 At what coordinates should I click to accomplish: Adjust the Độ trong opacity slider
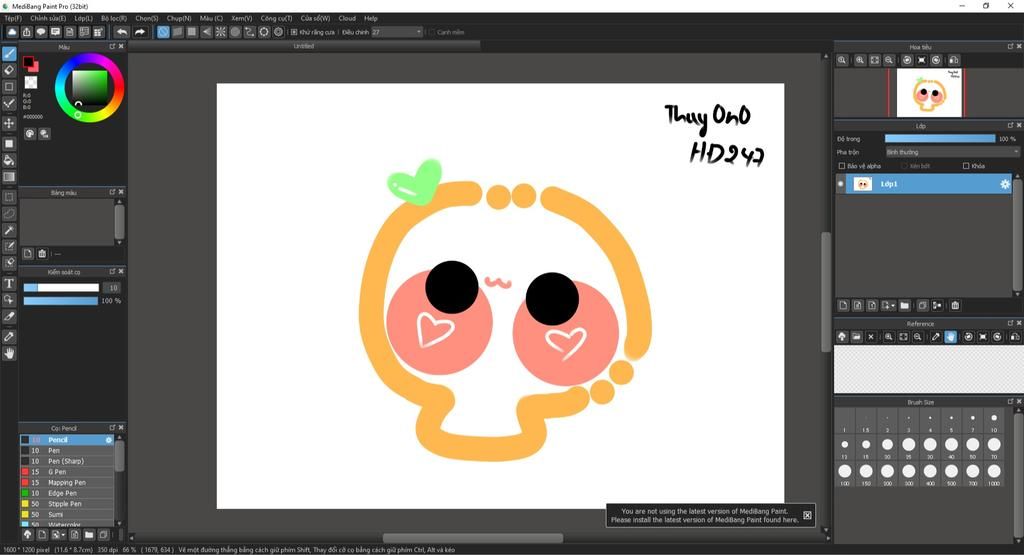tap(940, 138)
